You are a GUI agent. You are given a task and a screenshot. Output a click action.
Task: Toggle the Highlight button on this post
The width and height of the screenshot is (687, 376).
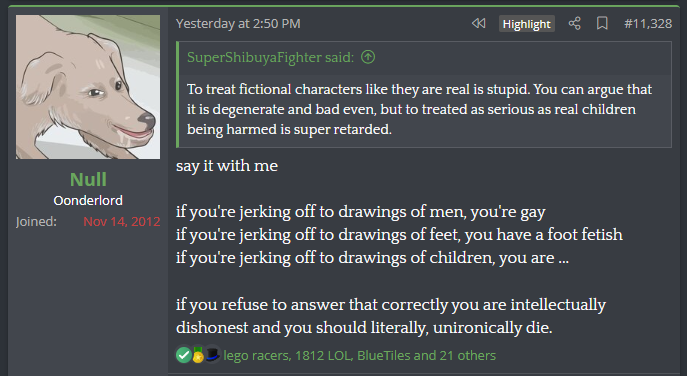tap(527, 24)
